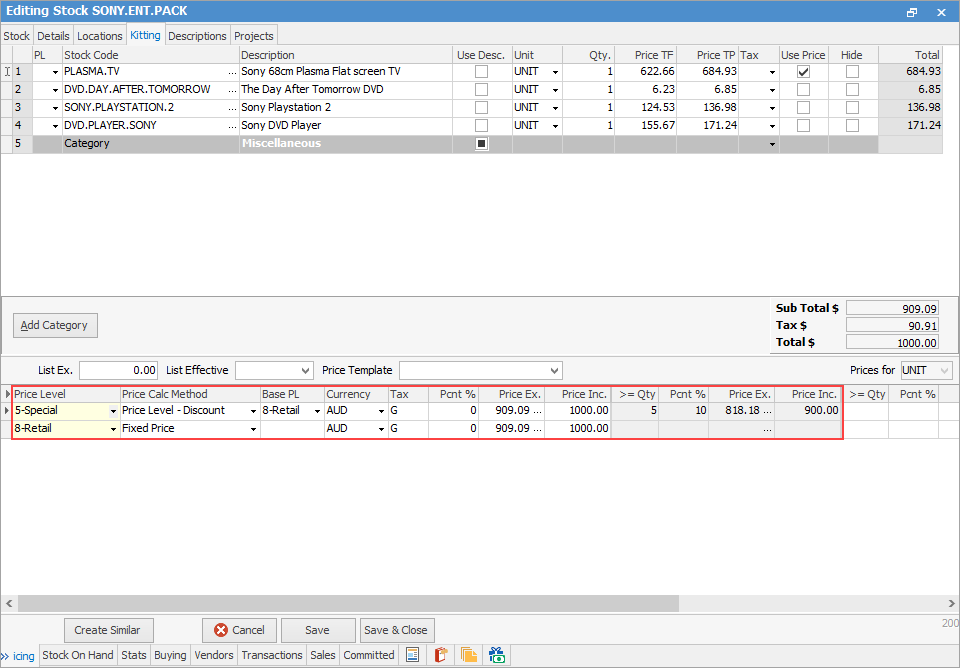This screenshot has width=960, height=668.
Task: Restore the Editing Stock window
Action: pos(911,12)
